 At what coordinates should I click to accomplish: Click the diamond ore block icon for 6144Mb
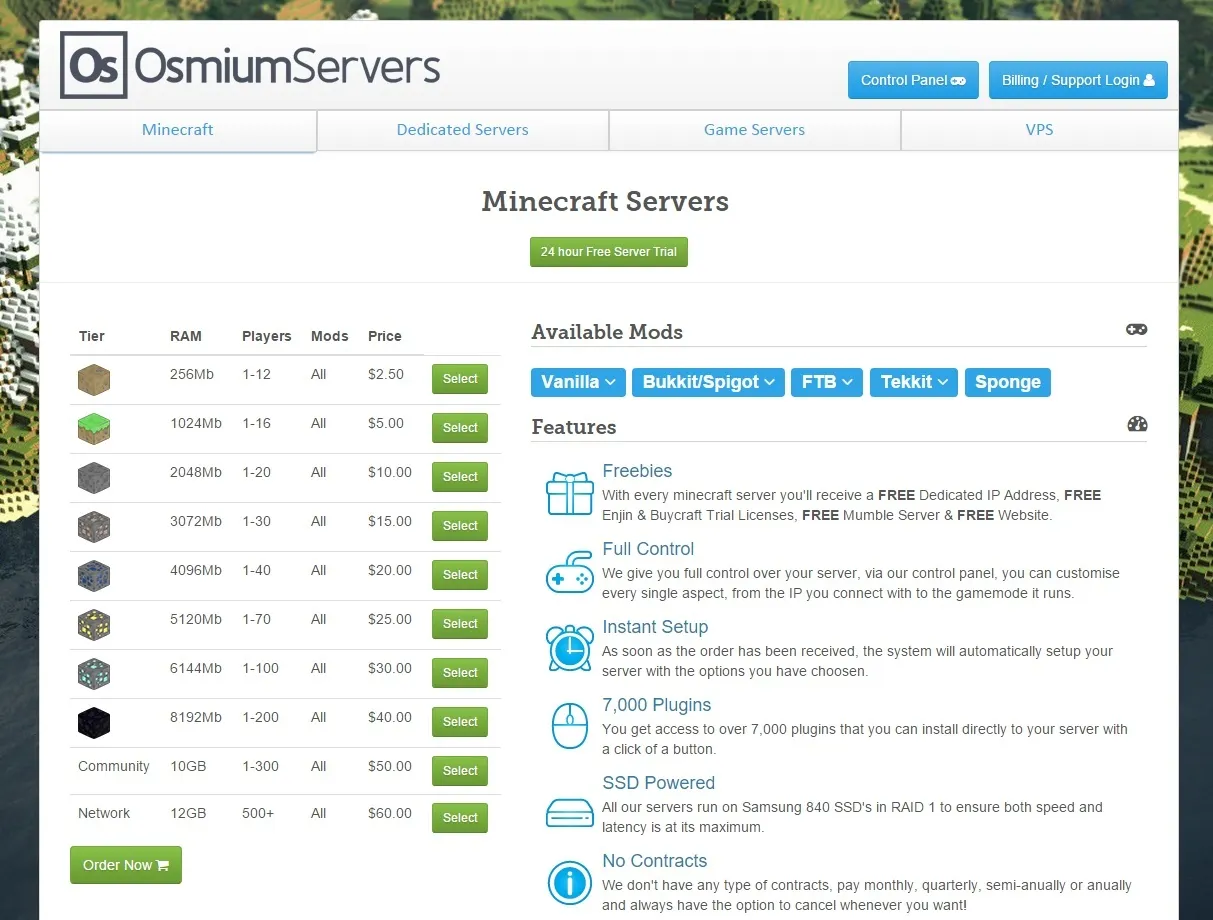(94, 674)
